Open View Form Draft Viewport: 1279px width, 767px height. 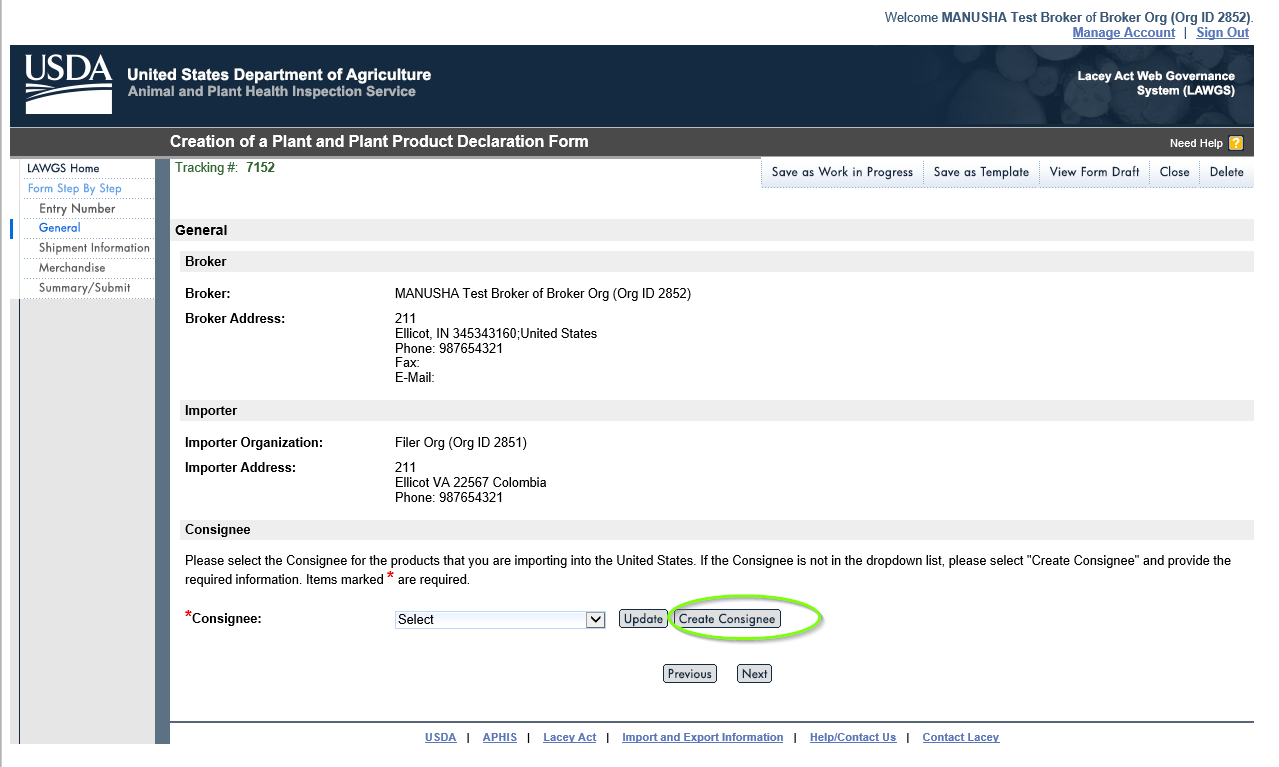(x=1094, y=172)
